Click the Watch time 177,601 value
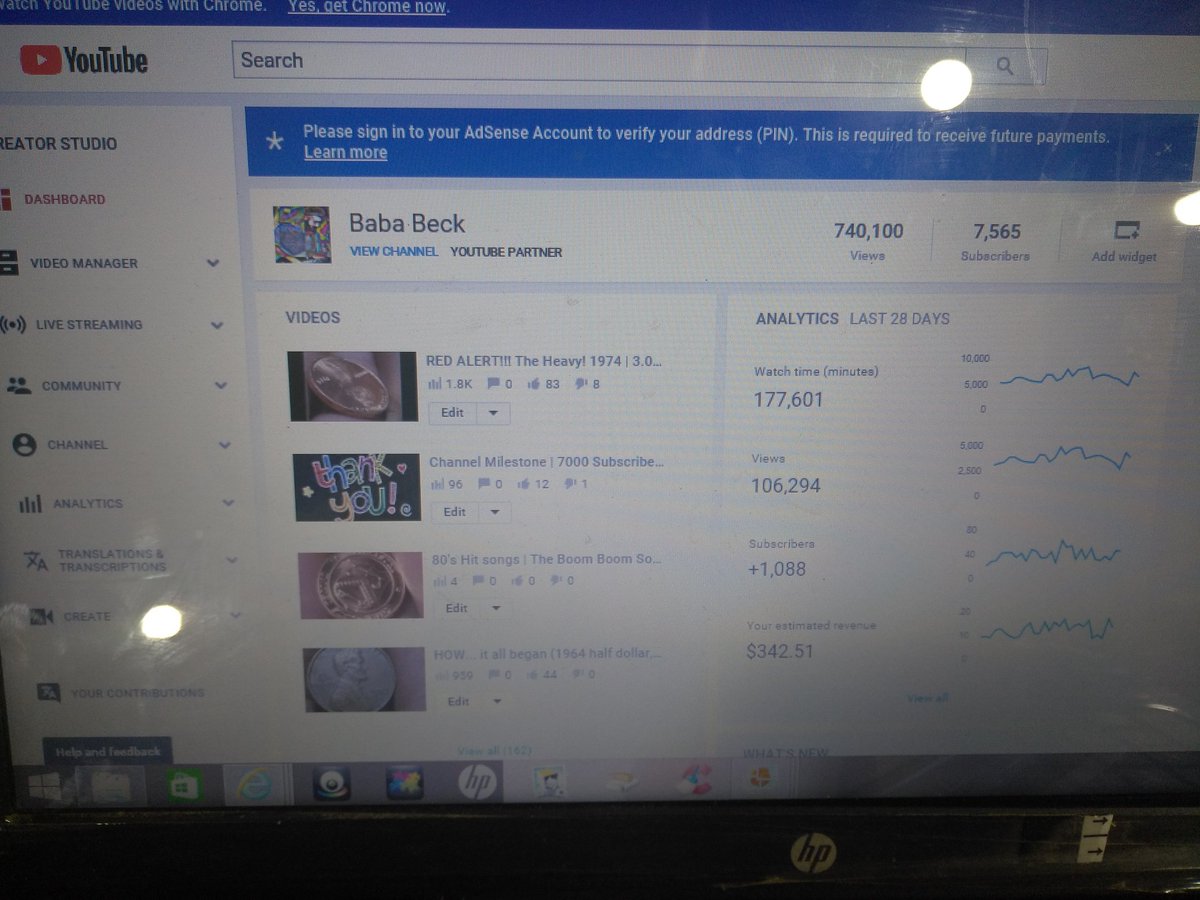Image resolution: width=1200 pixels, height=900 pixels. pos(788,400)
